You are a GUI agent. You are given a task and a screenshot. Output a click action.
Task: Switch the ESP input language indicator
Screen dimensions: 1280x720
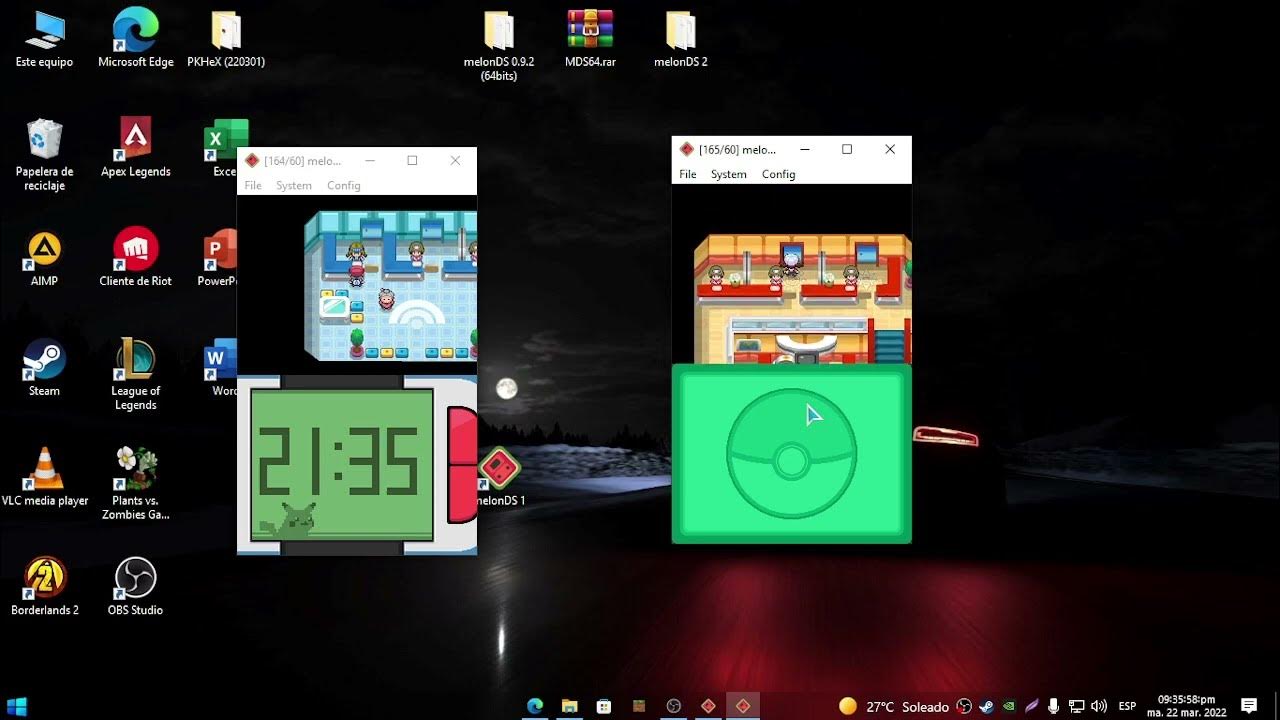point(1127,706)
